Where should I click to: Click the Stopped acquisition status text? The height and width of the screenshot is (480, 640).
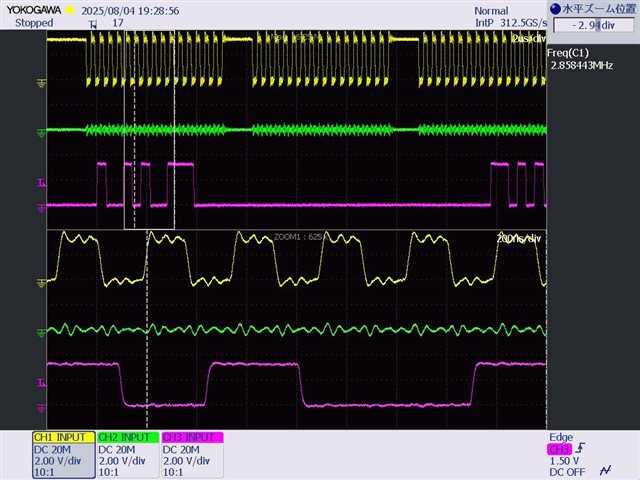coord(34,23)
